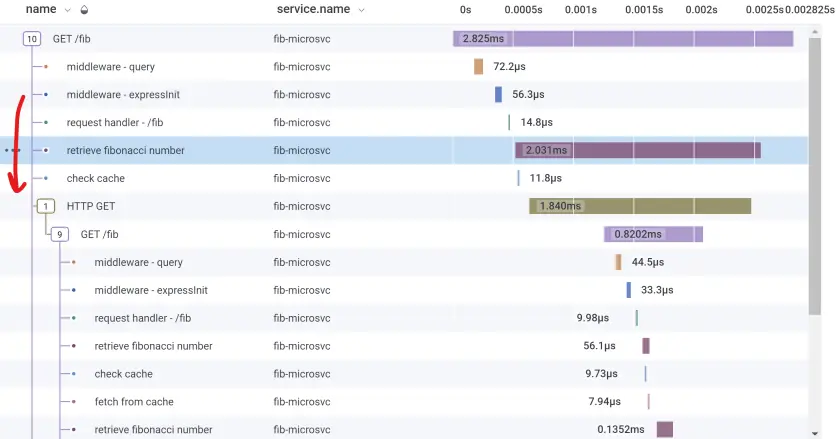
Task: Click the 2.825ms root span duration bar
Action: [622, 39]
